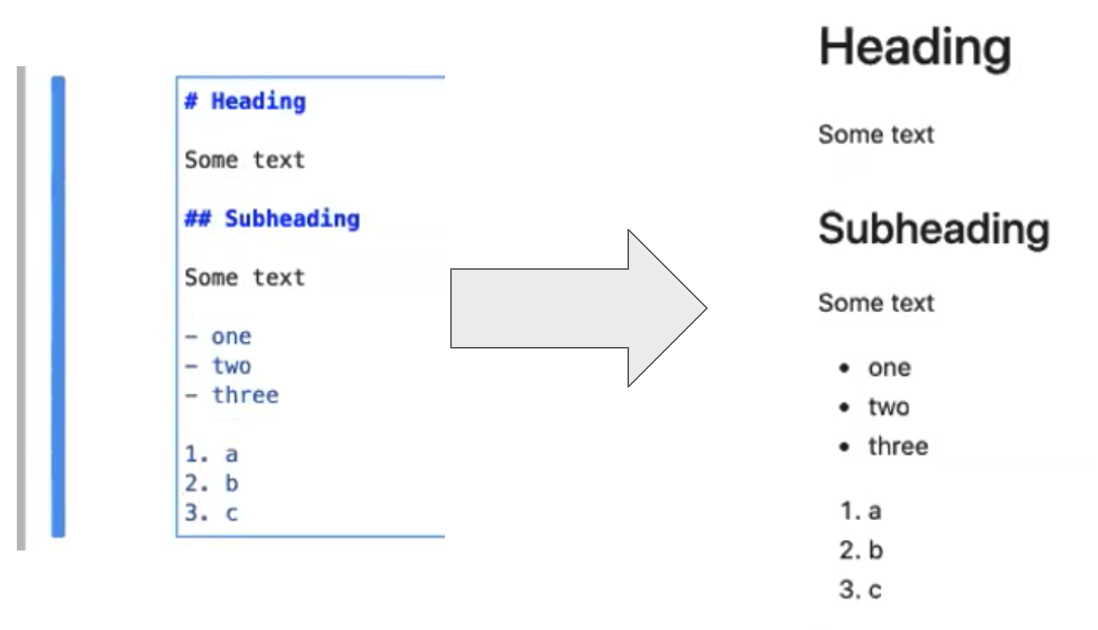Click the rendered bullet item 'one'
The width and height of the screenshot is (1098, 630).
pos(889,368)
